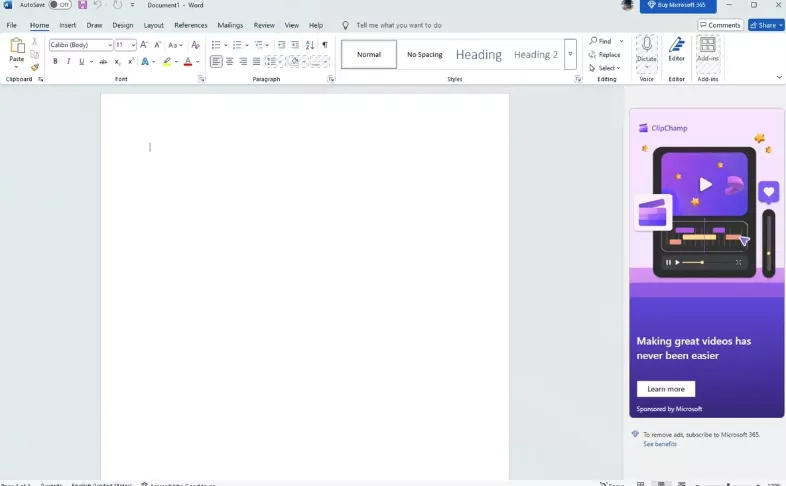
Task: Click the Paste clipboard icon
Action: (17, 46)
